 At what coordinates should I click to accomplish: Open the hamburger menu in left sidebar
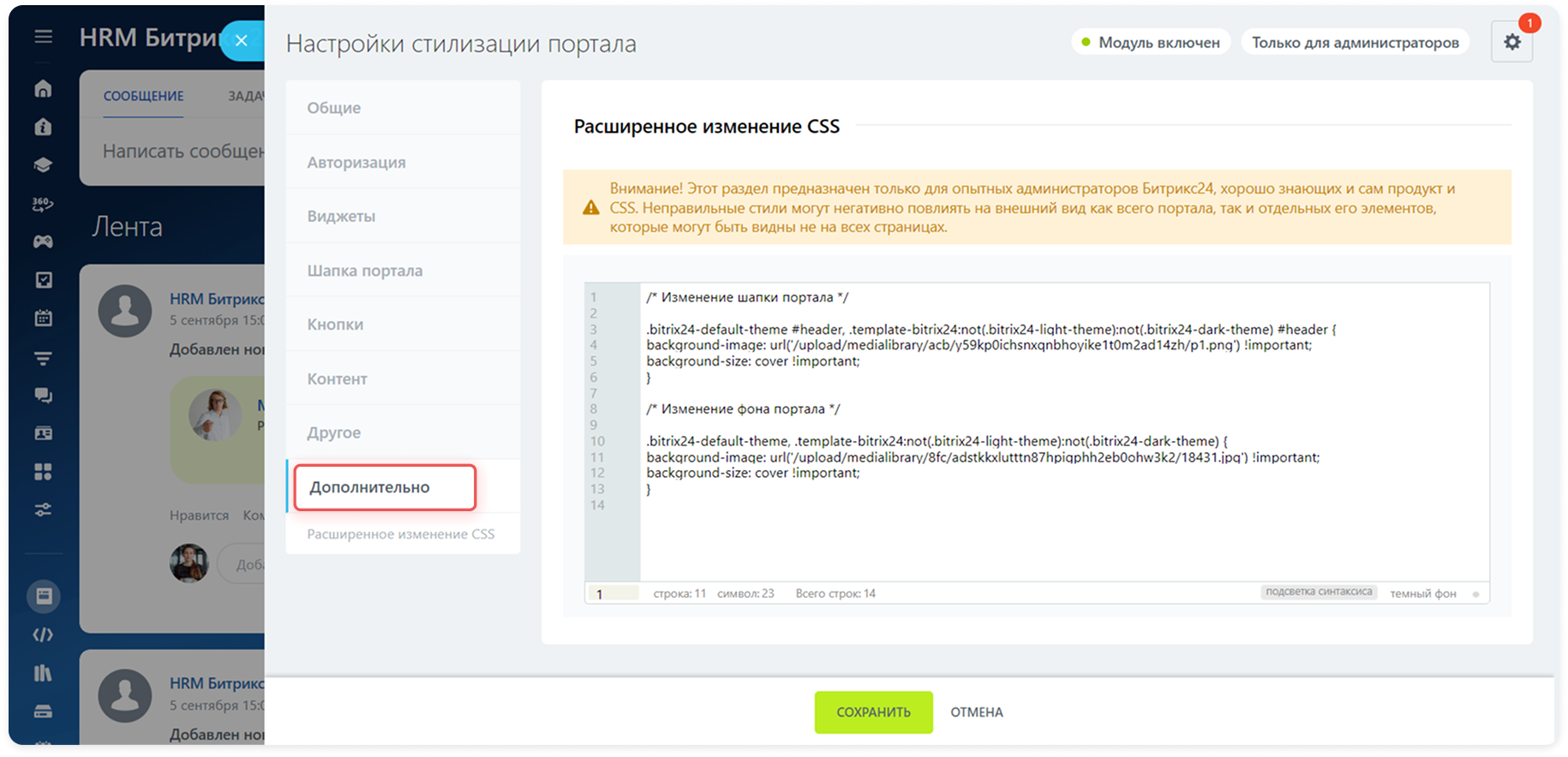[x=43, y=37]
